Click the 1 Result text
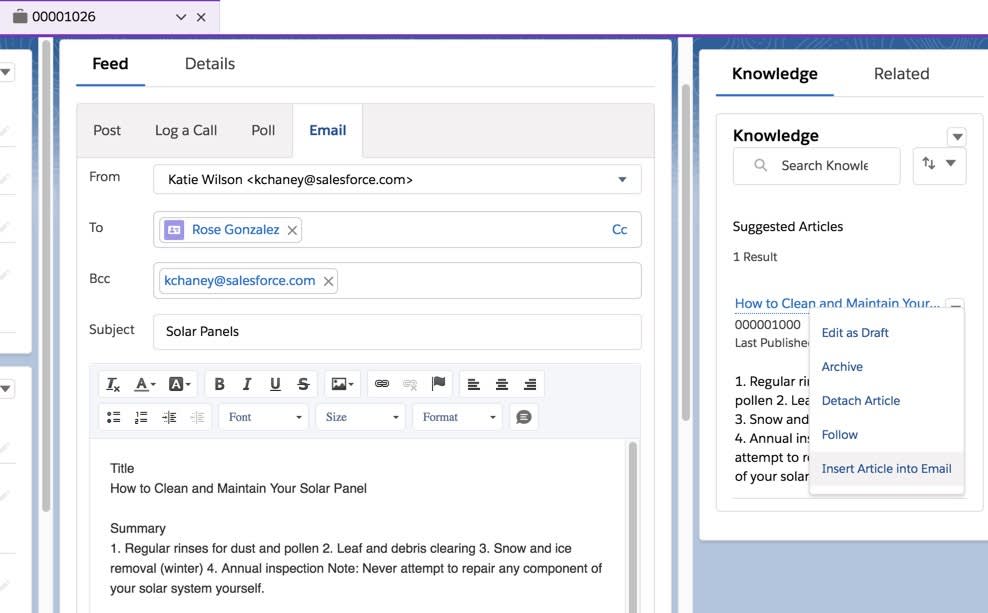The height and width of the screenshot is (613, 988). (x=755, y=257)
